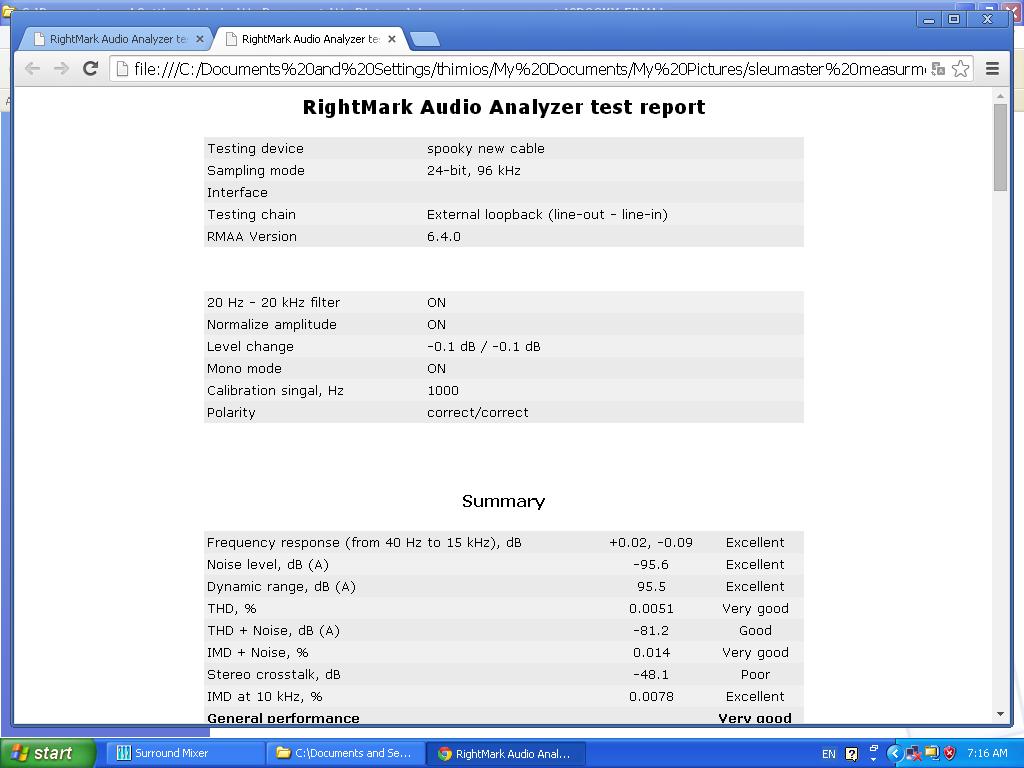Click the report title heading

(x=504, y=106)
